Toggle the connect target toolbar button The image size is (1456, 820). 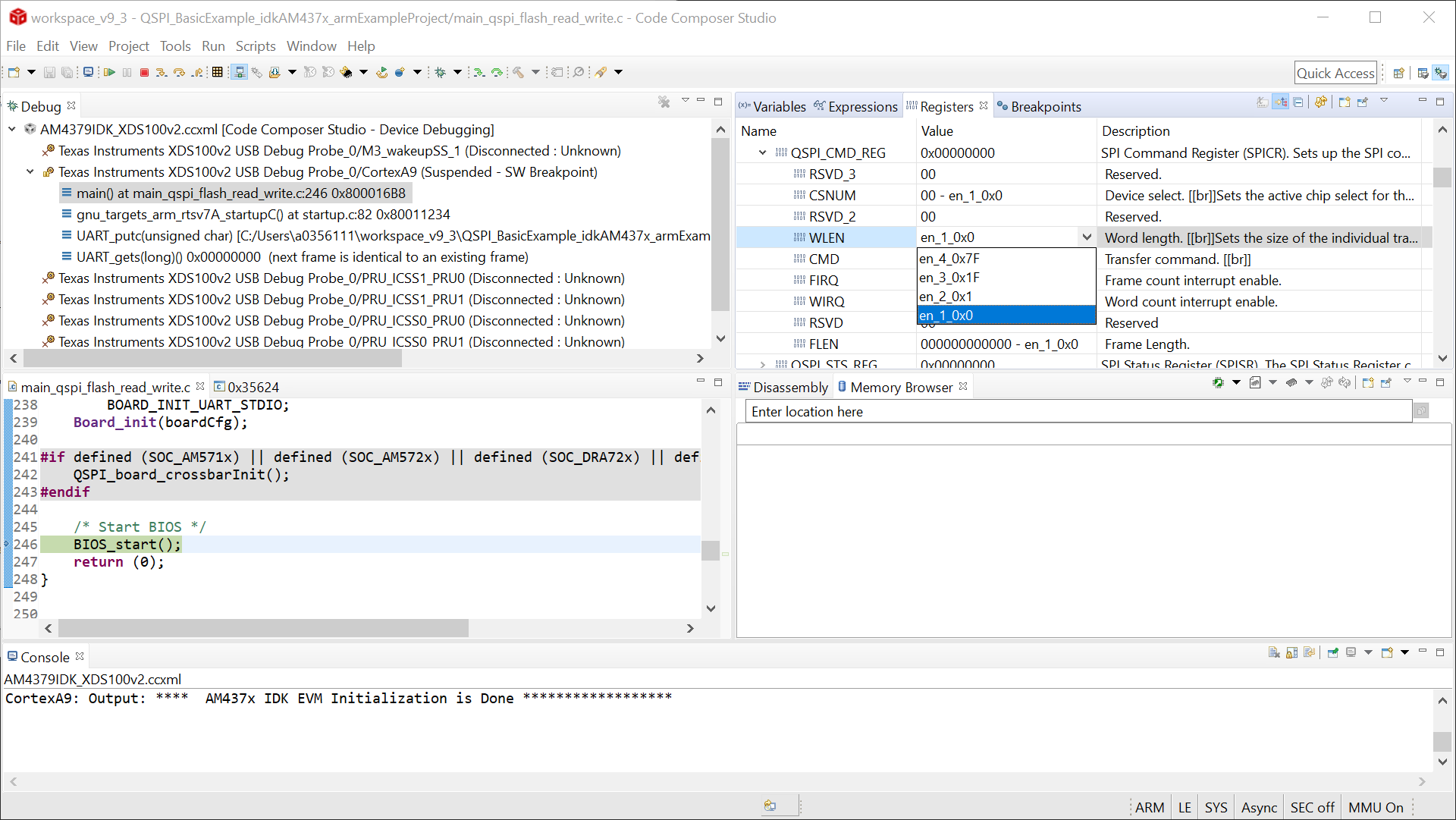coord(239,72)
